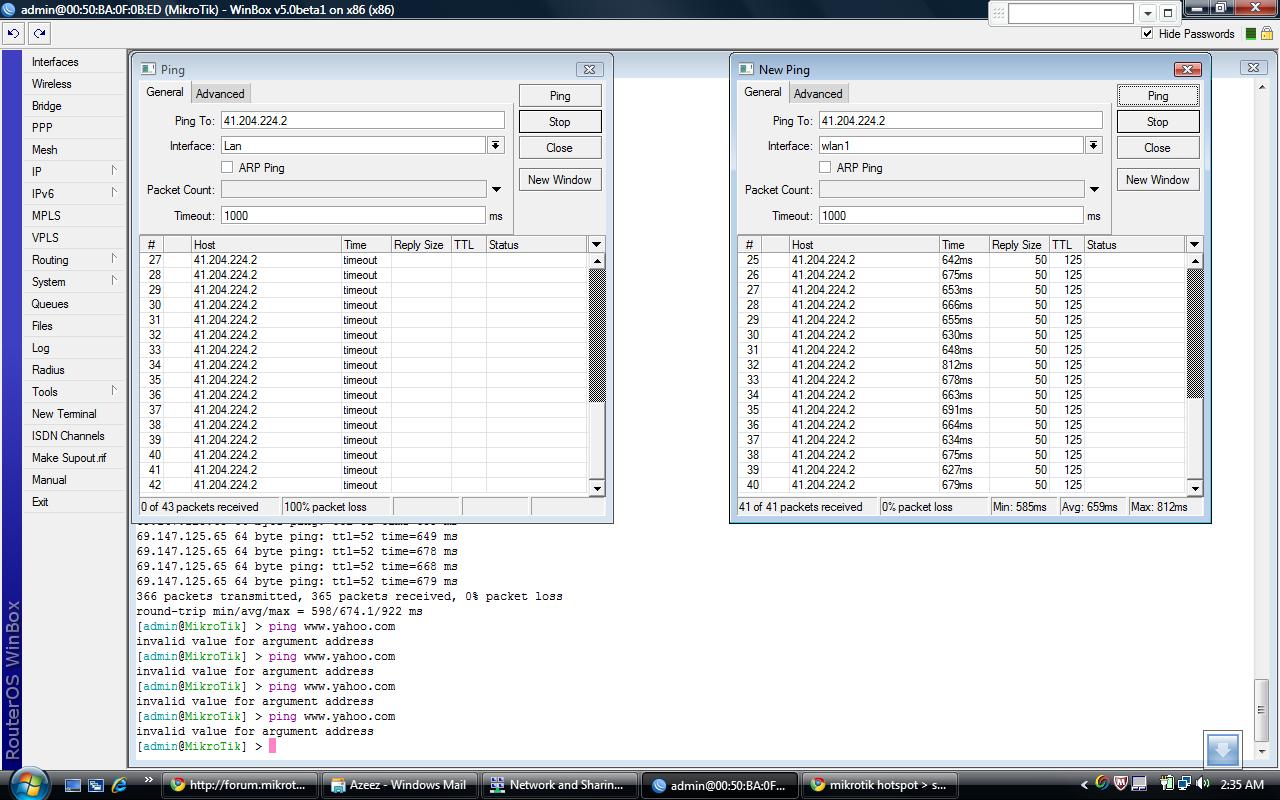This screenshot has height=800, width=1280.
Task: Open the Wireless menu in the sidebar
Action: pyautogui.click(x=51, y=84)
